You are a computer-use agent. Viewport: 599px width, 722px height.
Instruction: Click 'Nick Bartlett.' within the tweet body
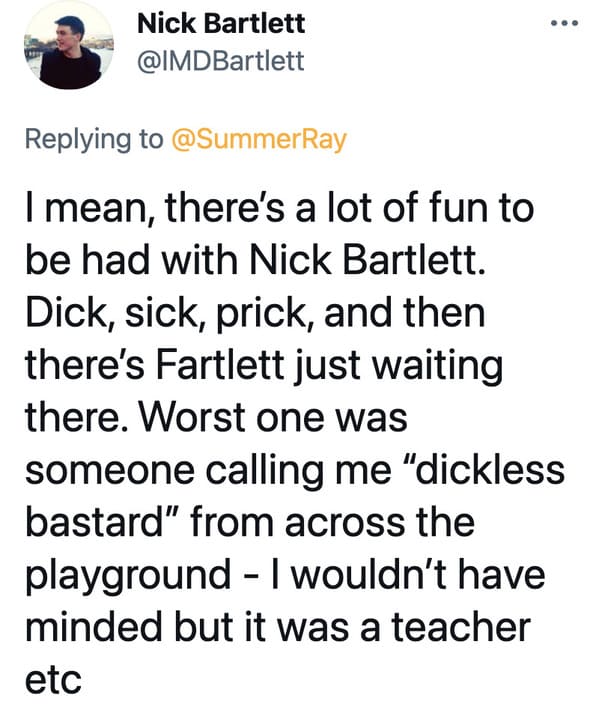tap(367, 261)
